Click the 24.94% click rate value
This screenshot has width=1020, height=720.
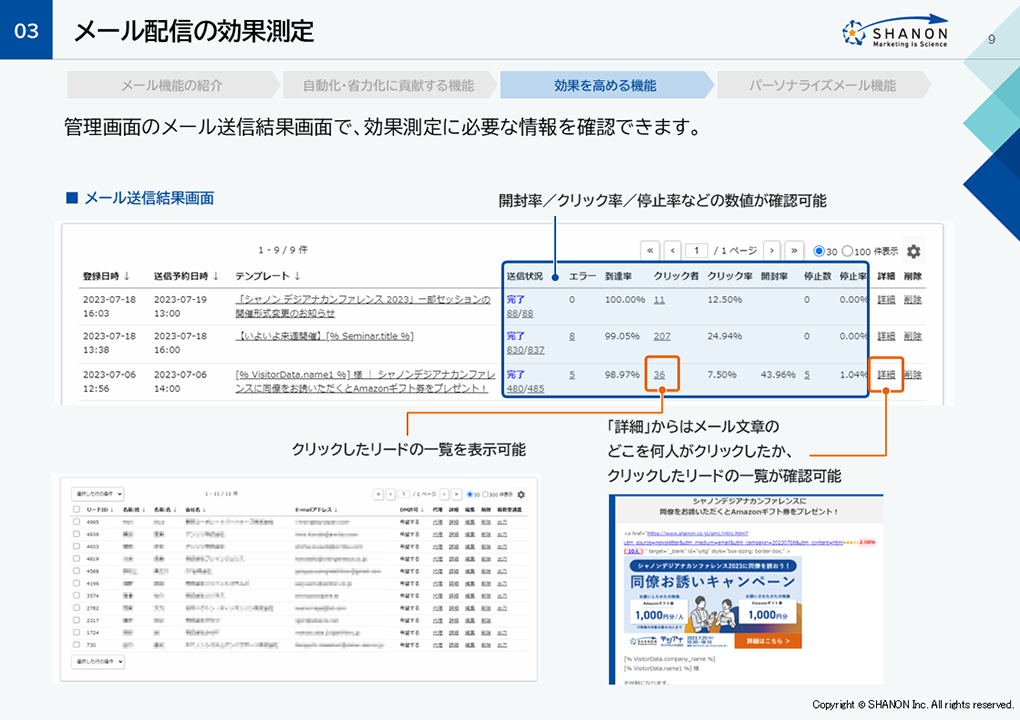725,336
